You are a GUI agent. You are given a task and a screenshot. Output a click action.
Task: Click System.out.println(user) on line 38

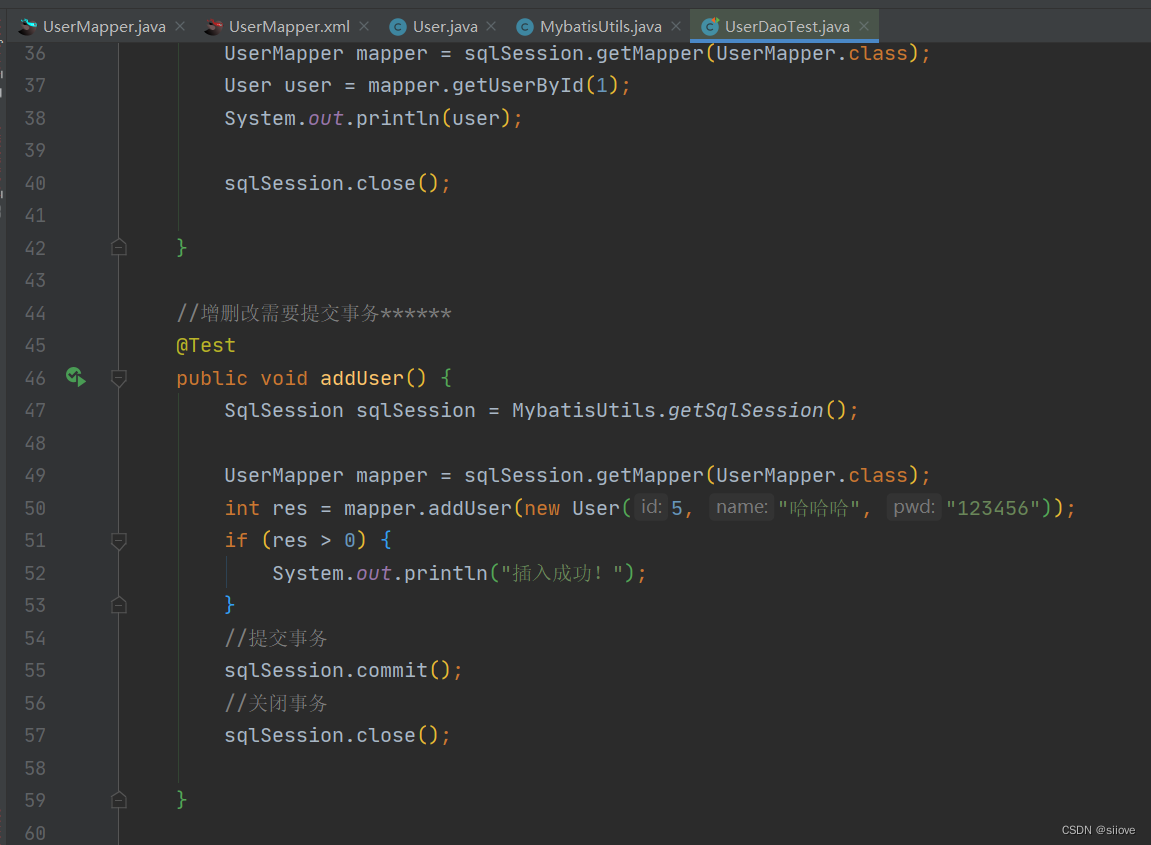tap(367, 118)
